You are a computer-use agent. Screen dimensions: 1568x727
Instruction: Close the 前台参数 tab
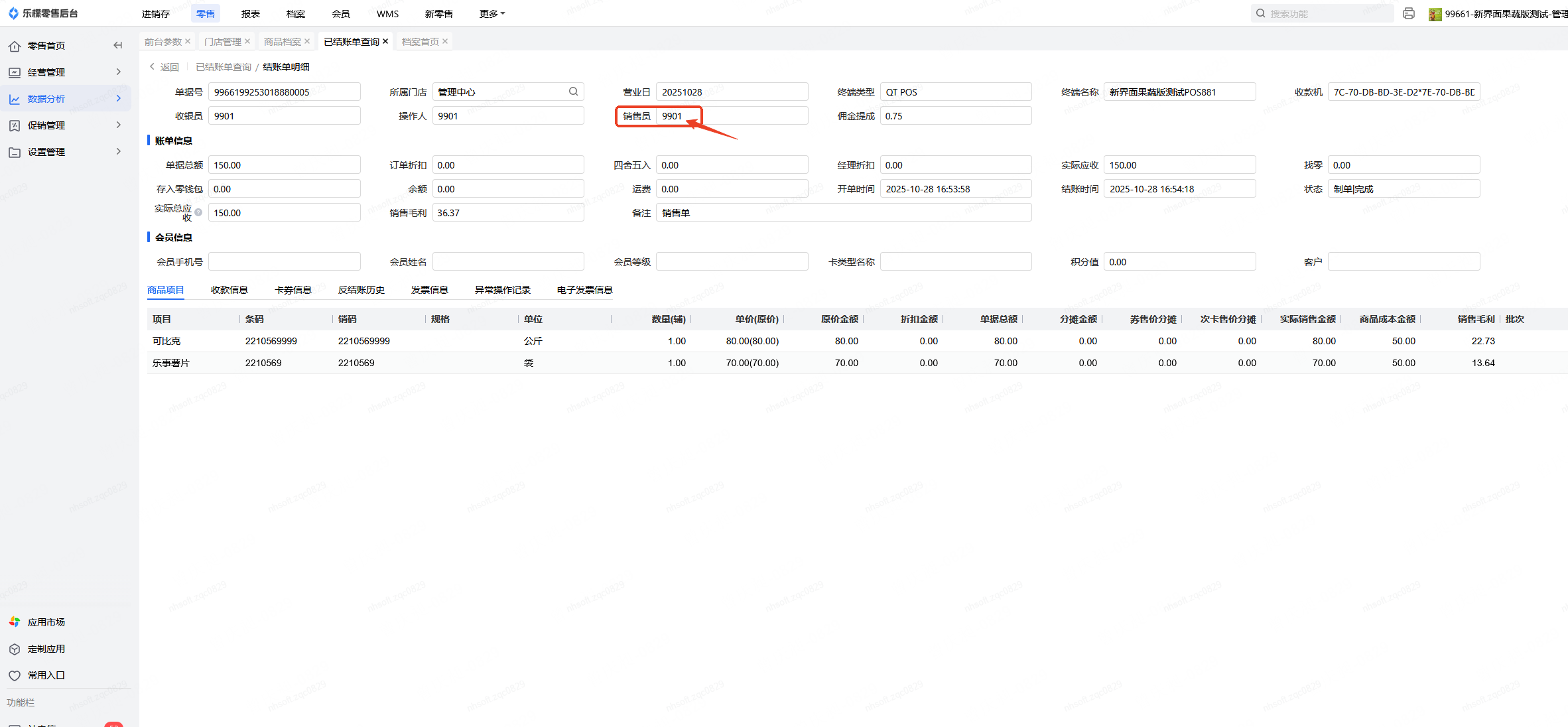click(x=188, y=41)
